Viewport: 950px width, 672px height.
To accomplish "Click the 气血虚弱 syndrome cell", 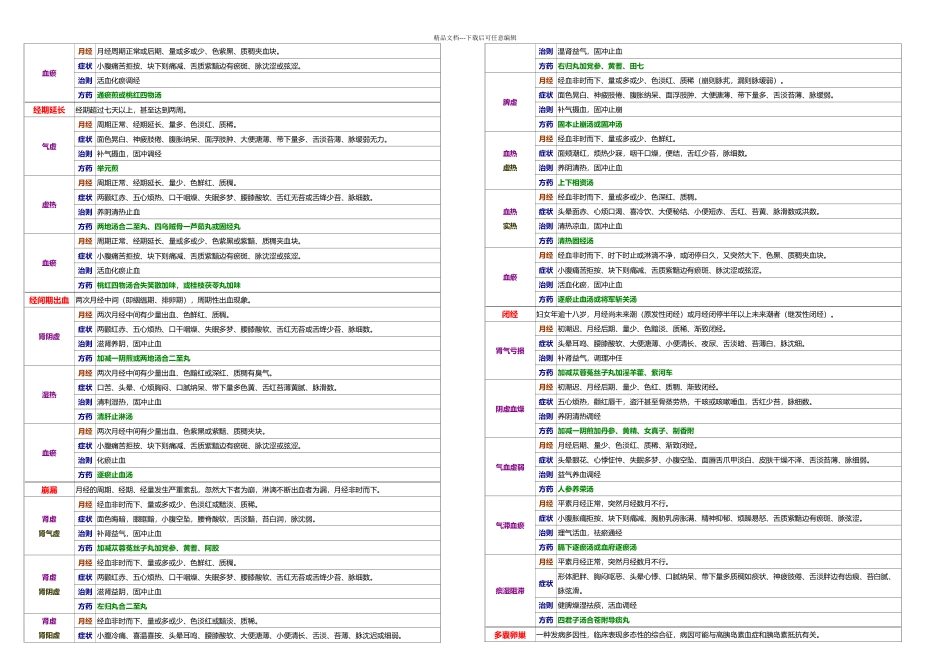I will (x=509, y=467).
